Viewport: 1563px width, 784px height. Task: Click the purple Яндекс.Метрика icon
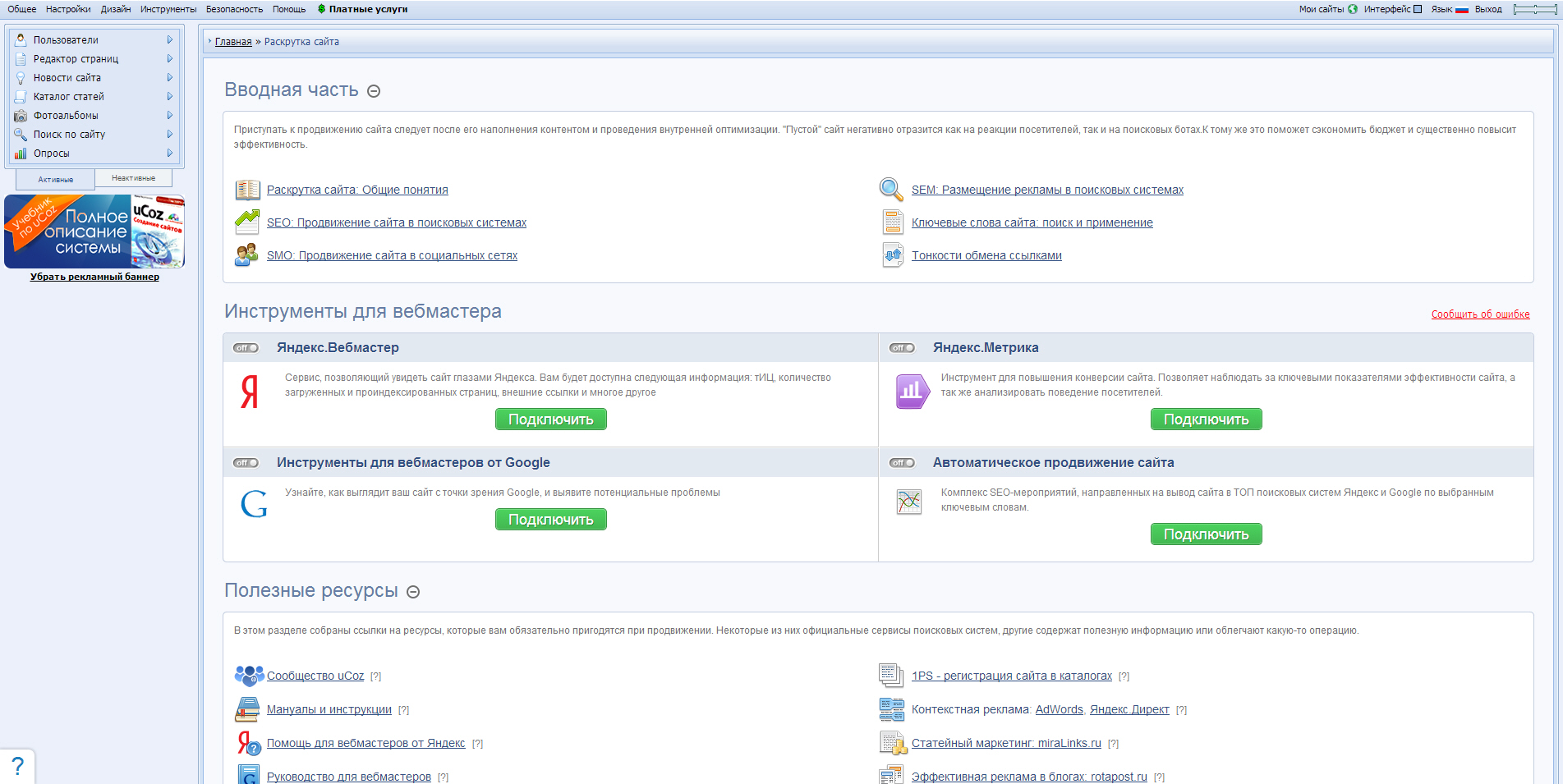[x=913, y=392]
